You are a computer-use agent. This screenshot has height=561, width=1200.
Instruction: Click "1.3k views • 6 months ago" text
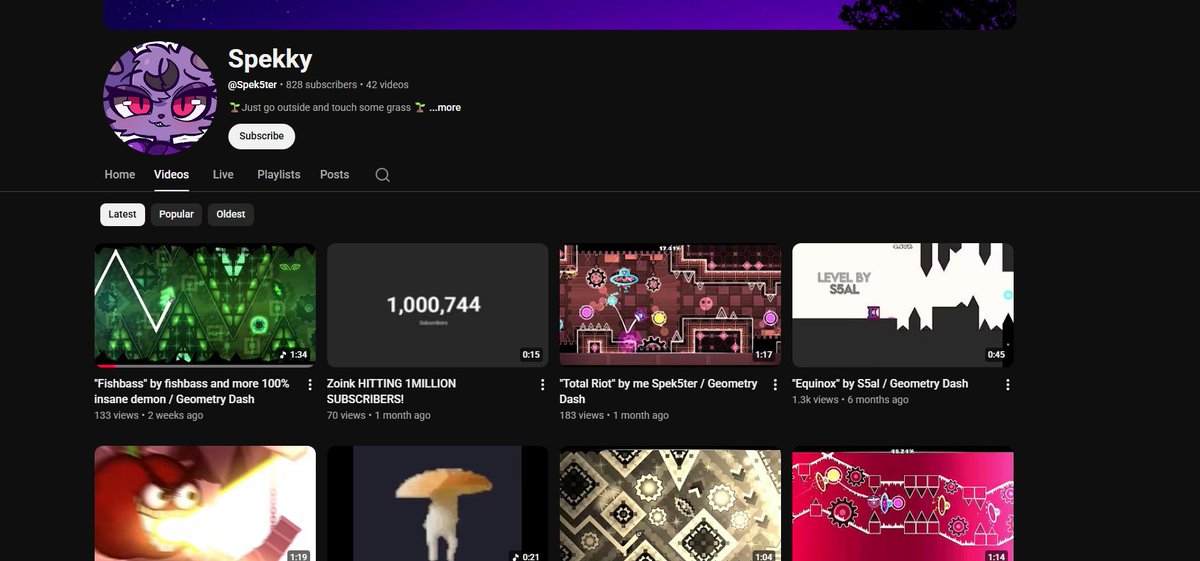coord(851,400)
